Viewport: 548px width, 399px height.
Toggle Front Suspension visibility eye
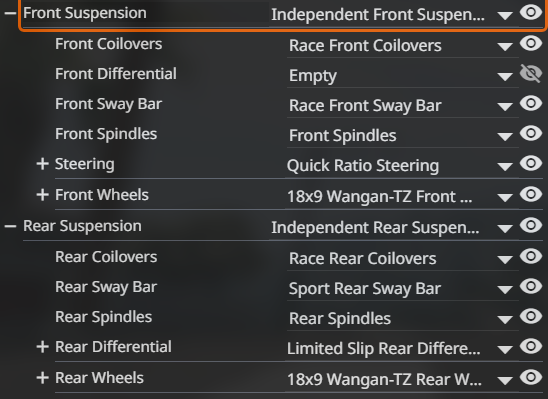coord(531,13)
